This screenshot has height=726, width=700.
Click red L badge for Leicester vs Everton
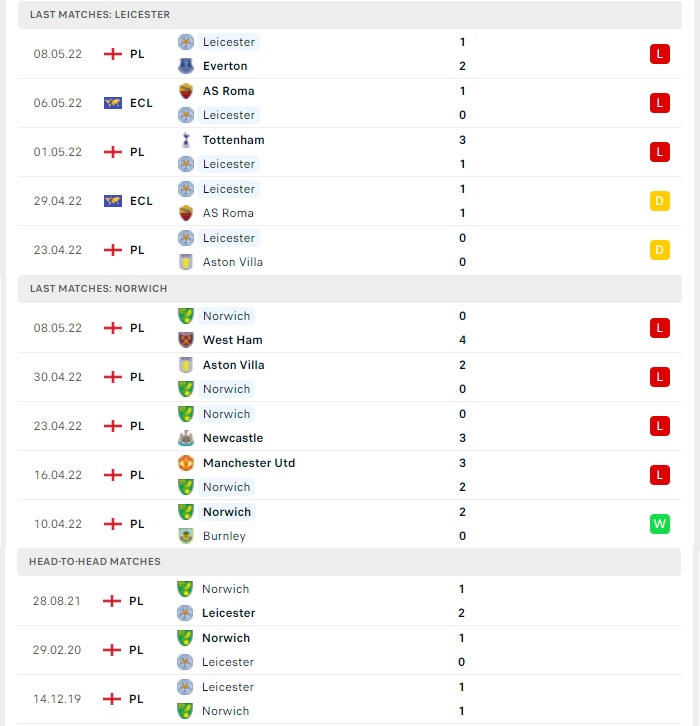pos(660,54)
